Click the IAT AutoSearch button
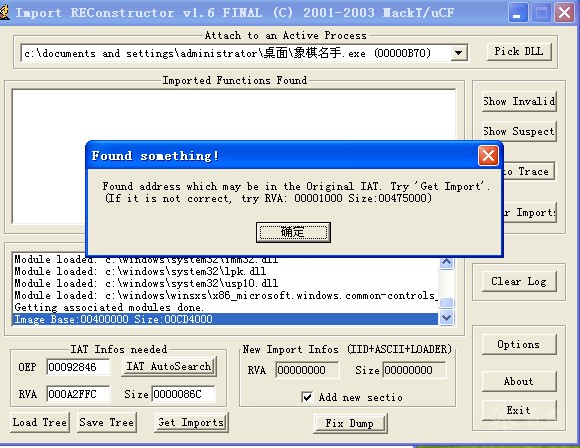 pyautogui.click(x=169, y=367)
